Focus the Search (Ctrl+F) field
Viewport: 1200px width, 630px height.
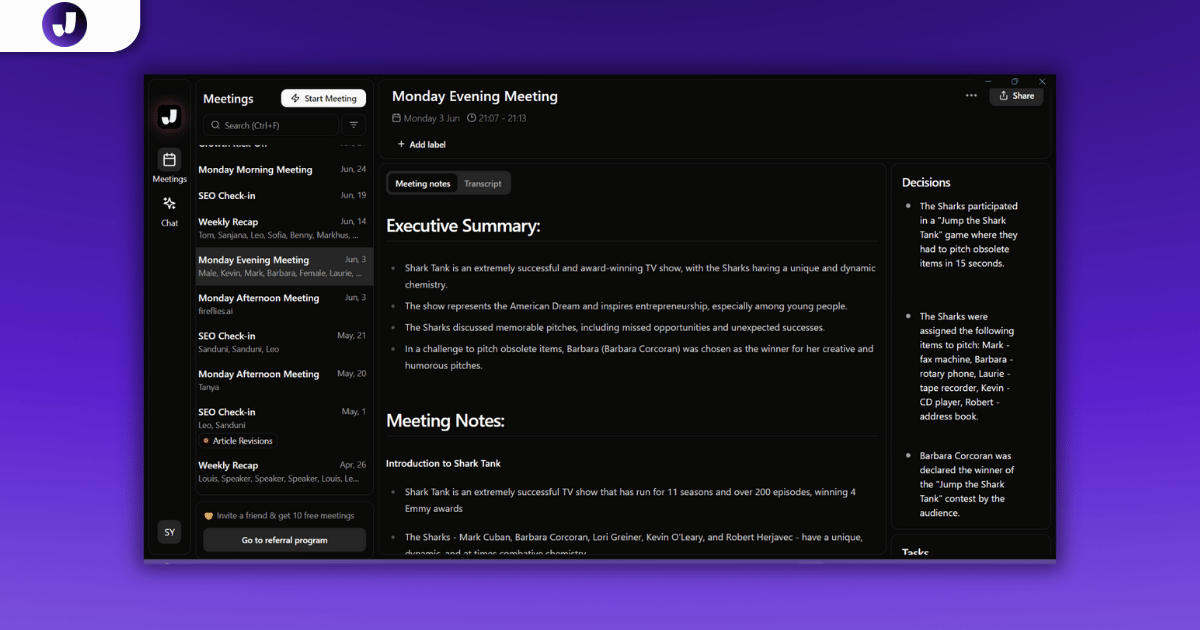pyautogui.click(x=271, y=125)
